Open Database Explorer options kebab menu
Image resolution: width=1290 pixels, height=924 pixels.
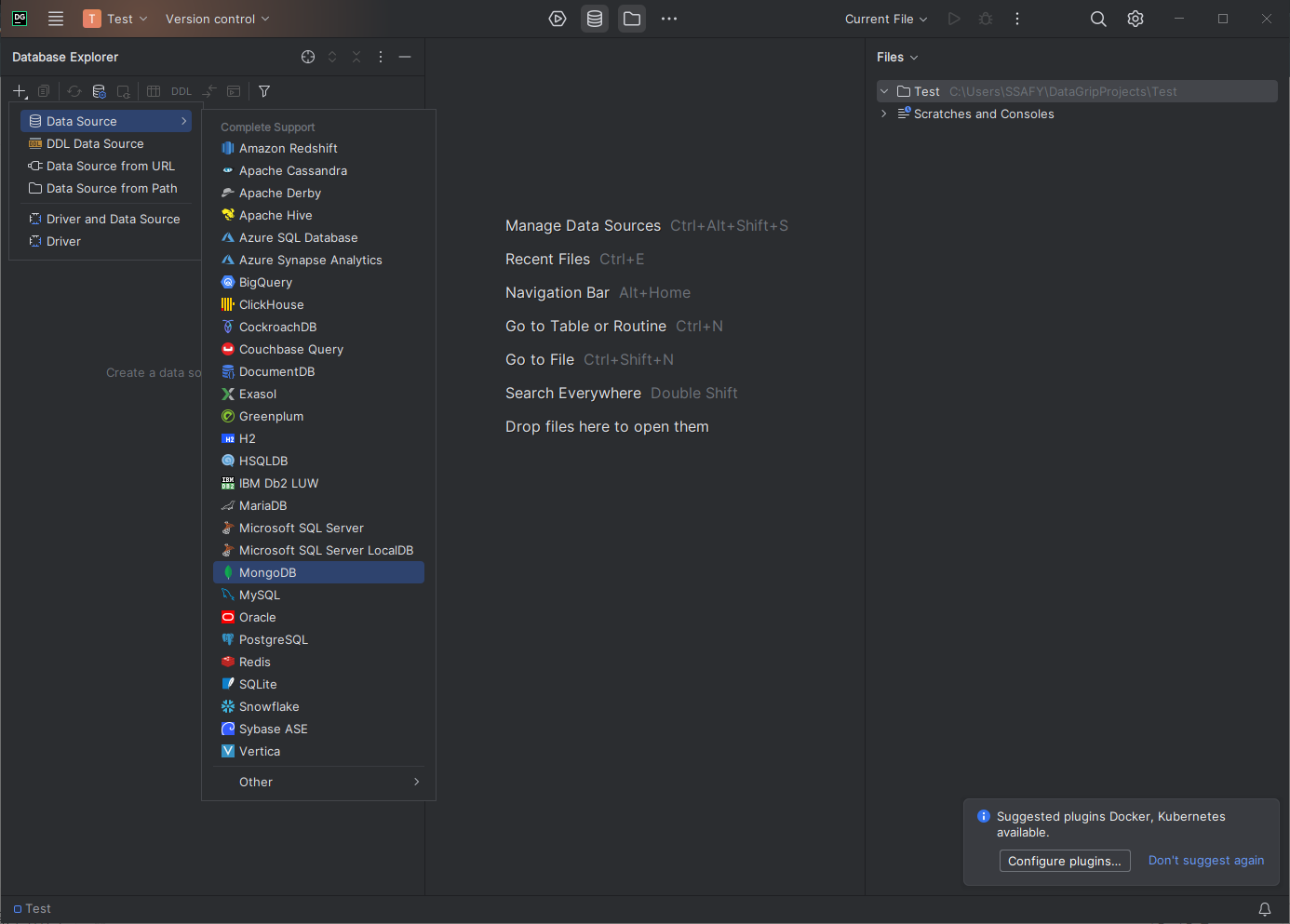pyautogui.click(x=381, y=57)
